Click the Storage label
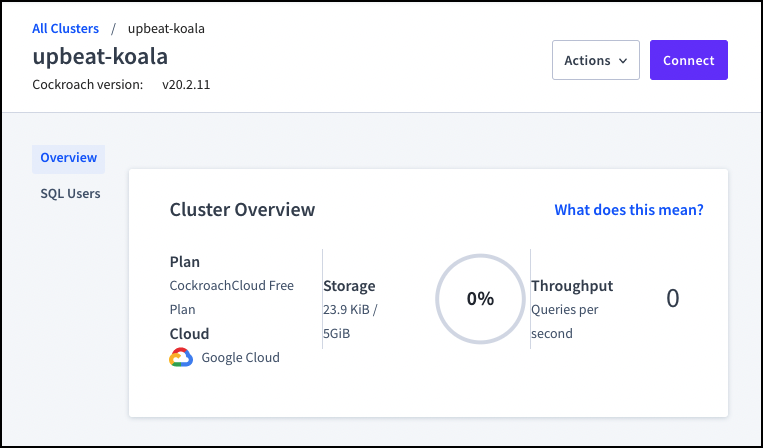Viewport: 763px width, 448px height. coord(349,286)
